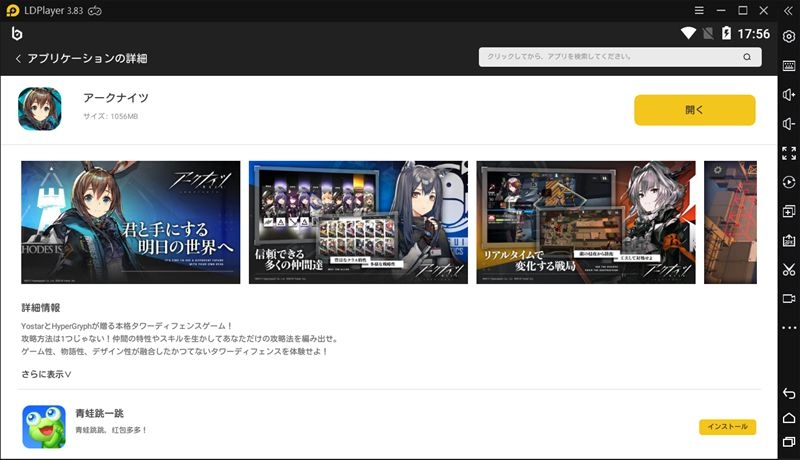This screenshot has height=460, width=800.
Task: Click the no-SIM signal status icon
Action: pyautogui.click(x=708, y=34)
